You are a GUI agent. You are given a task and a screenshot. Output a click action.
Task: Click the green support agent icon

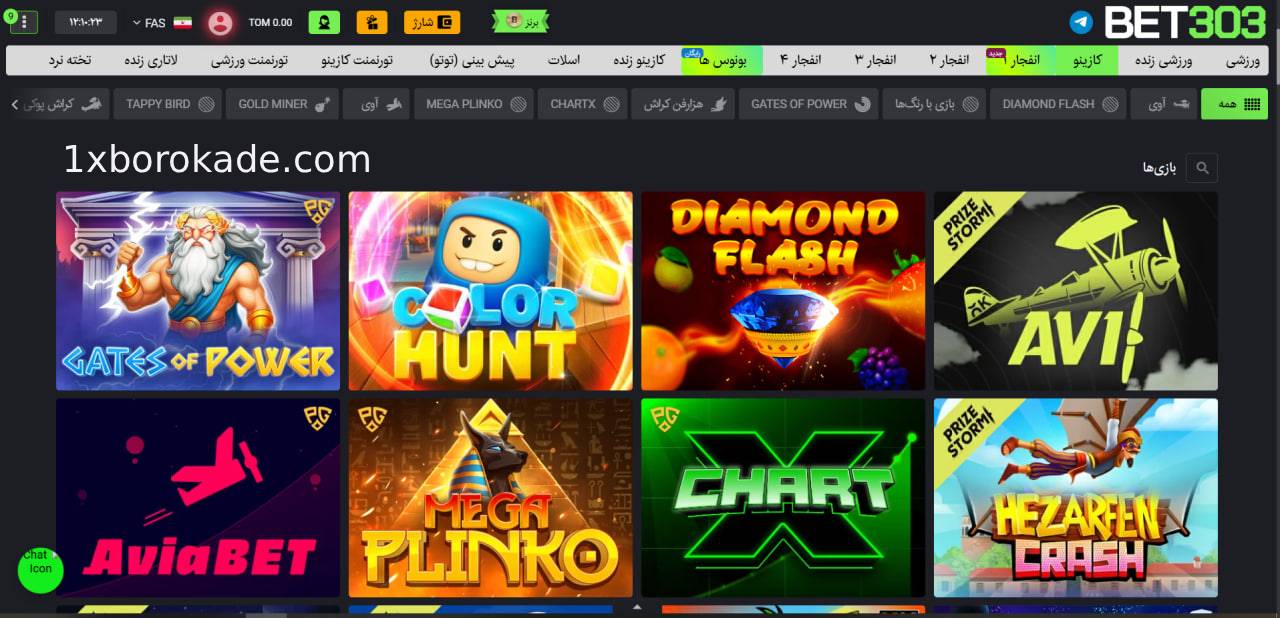(x=323, y=22)
